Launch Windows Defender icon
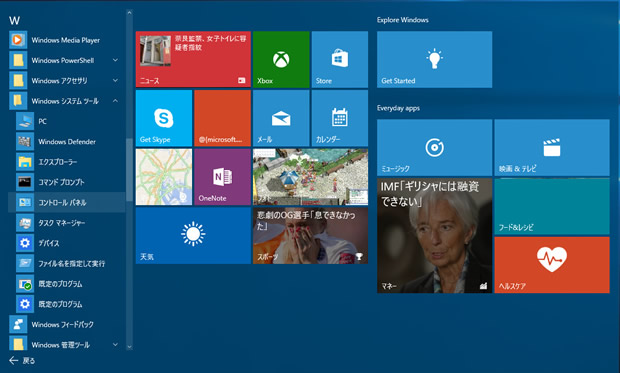The image size is (620, 373). pos(25,142)
